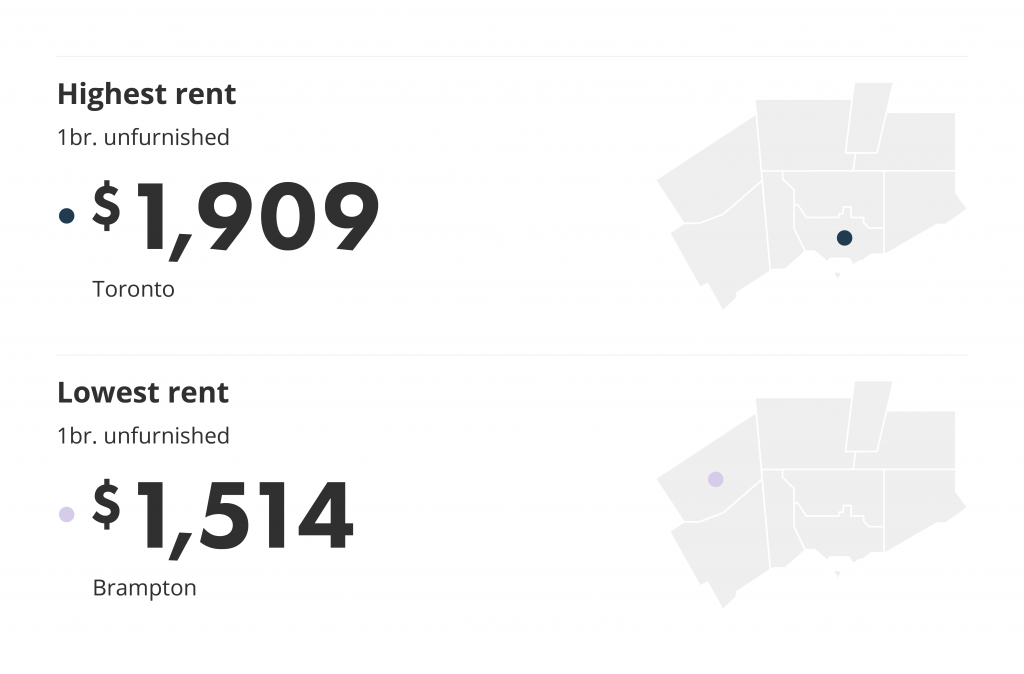This screenshot has width=1024, height=674.
Task: Select the Highest rent heading
Action: [x=146, y=95]
